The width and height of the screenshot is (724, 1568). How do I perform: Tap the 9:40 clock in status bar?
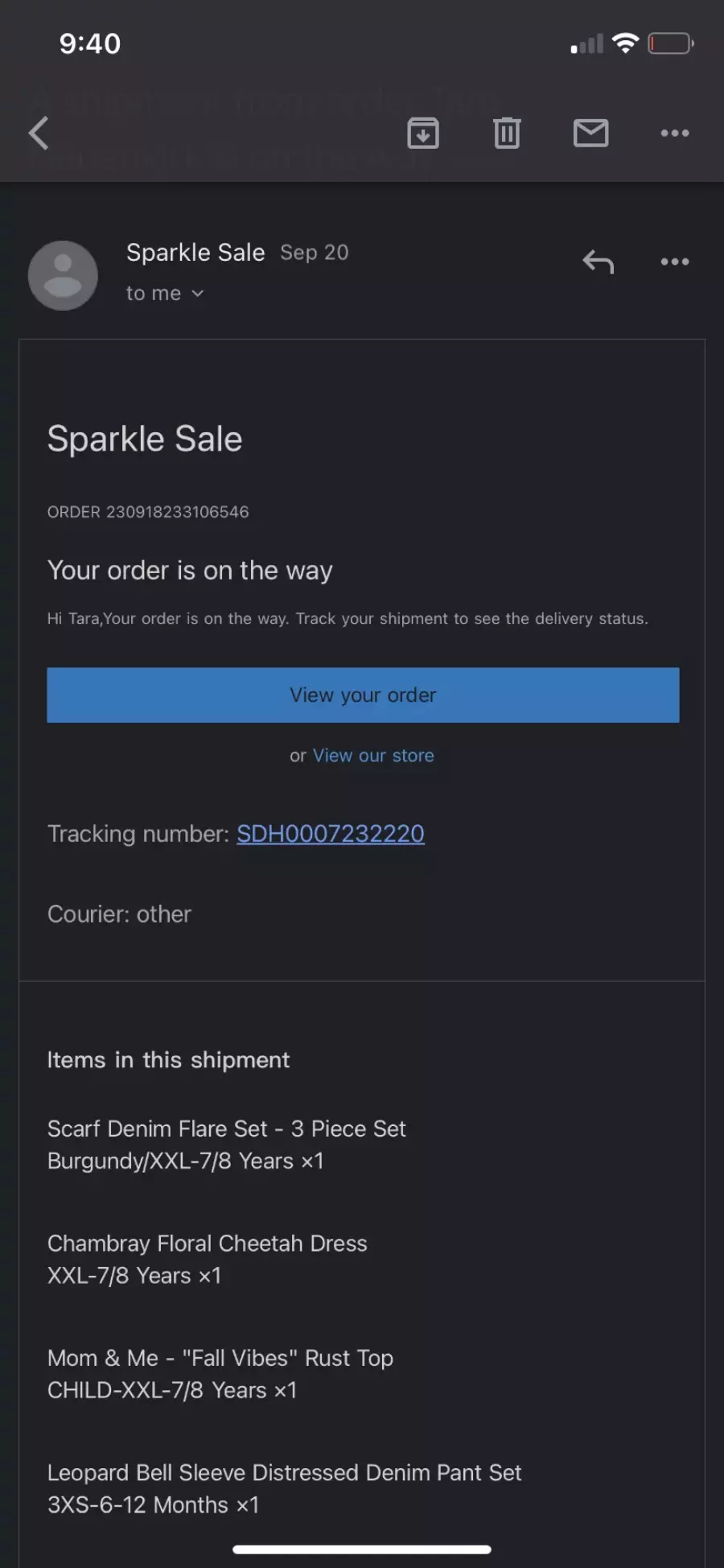point(90,43)
